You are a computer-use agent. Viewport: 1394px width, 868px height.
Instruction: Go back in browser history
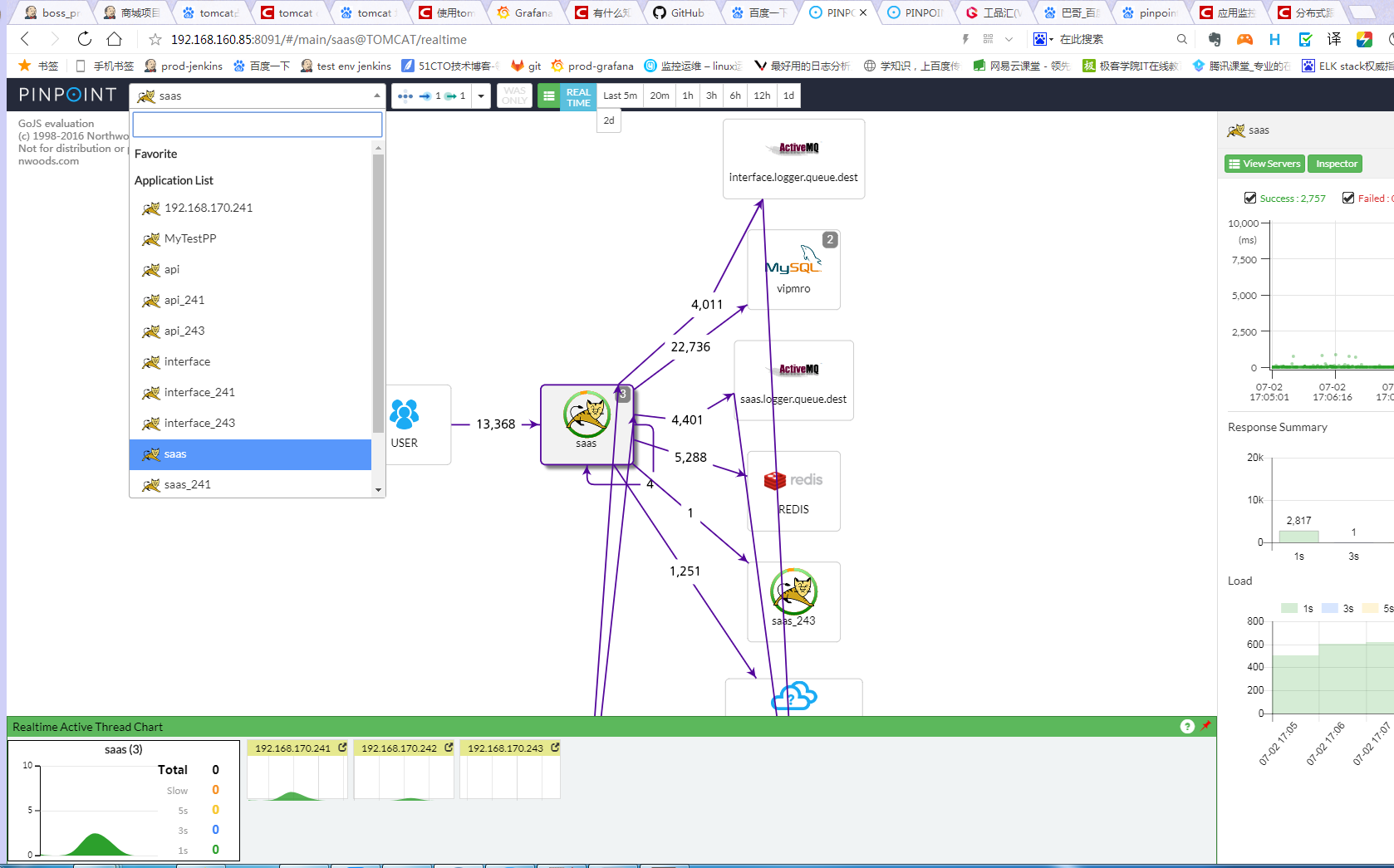pos(25,39)
